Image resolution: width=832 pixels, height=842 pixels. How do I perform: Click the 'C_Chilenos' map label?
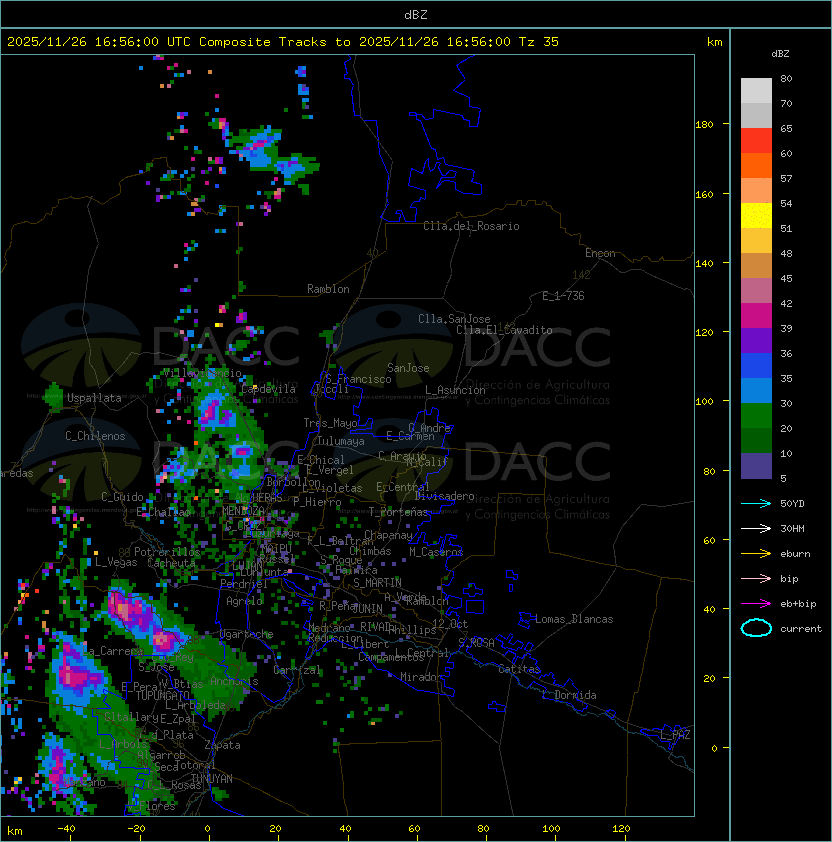(95, 436)
